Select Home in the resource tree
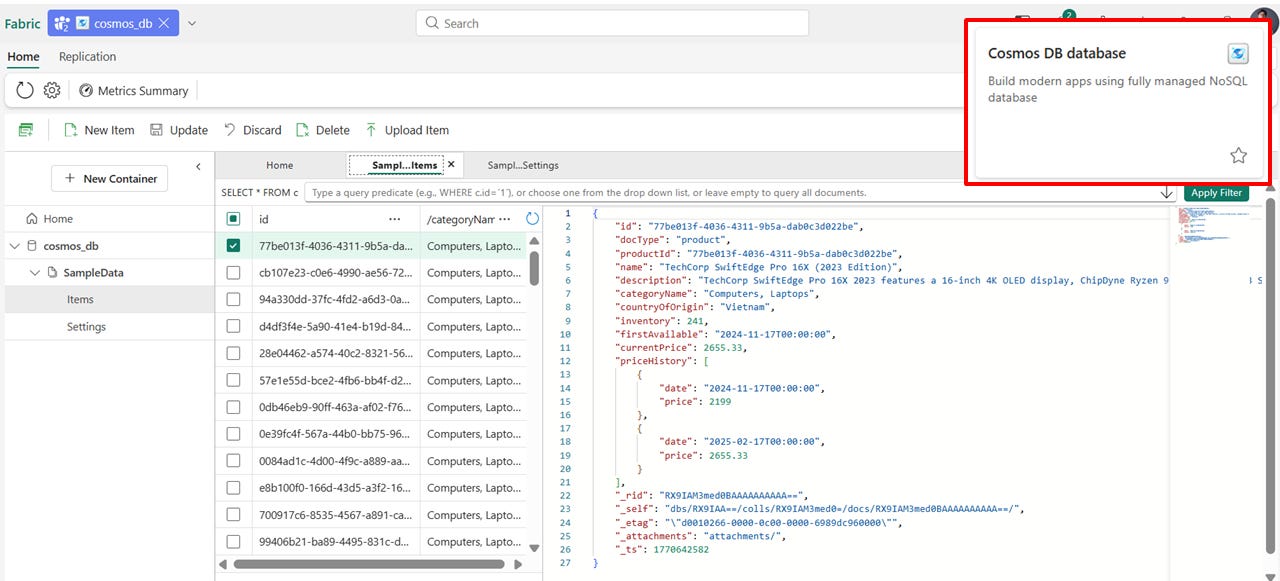Screen dimensions: 1280x581 point(107,219)
